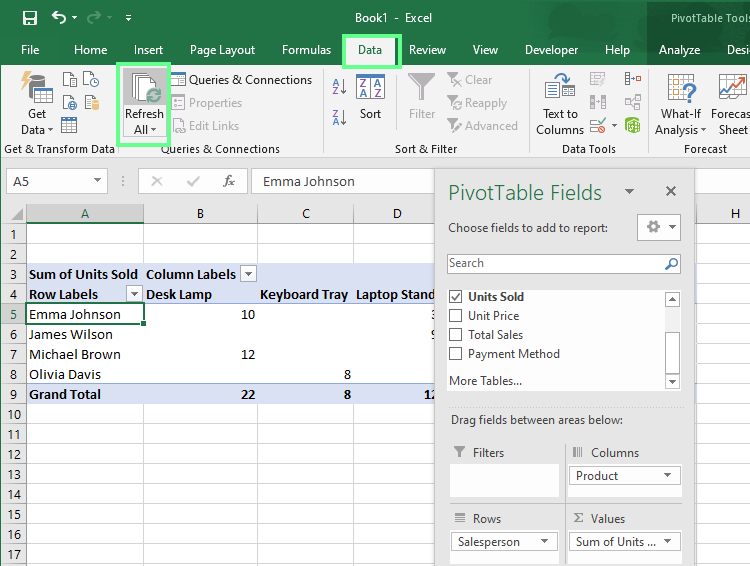Enable the Total Sales field checkbox
This screenshot has height=566, width=750.
tap(456, 335)
